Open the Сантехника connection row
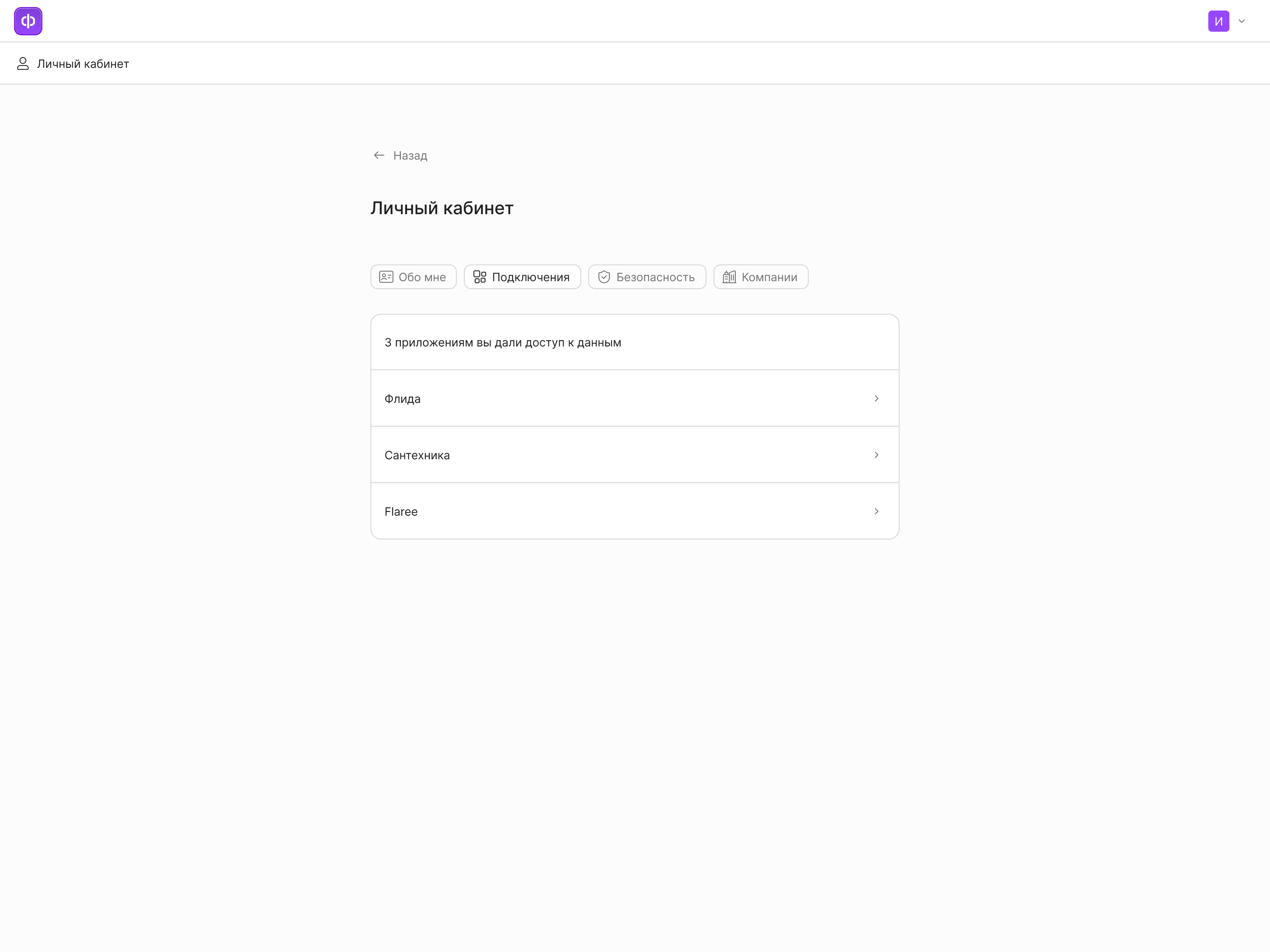Screen dimensions: 1270x952 pyautogui.click(x=635, y=455)
